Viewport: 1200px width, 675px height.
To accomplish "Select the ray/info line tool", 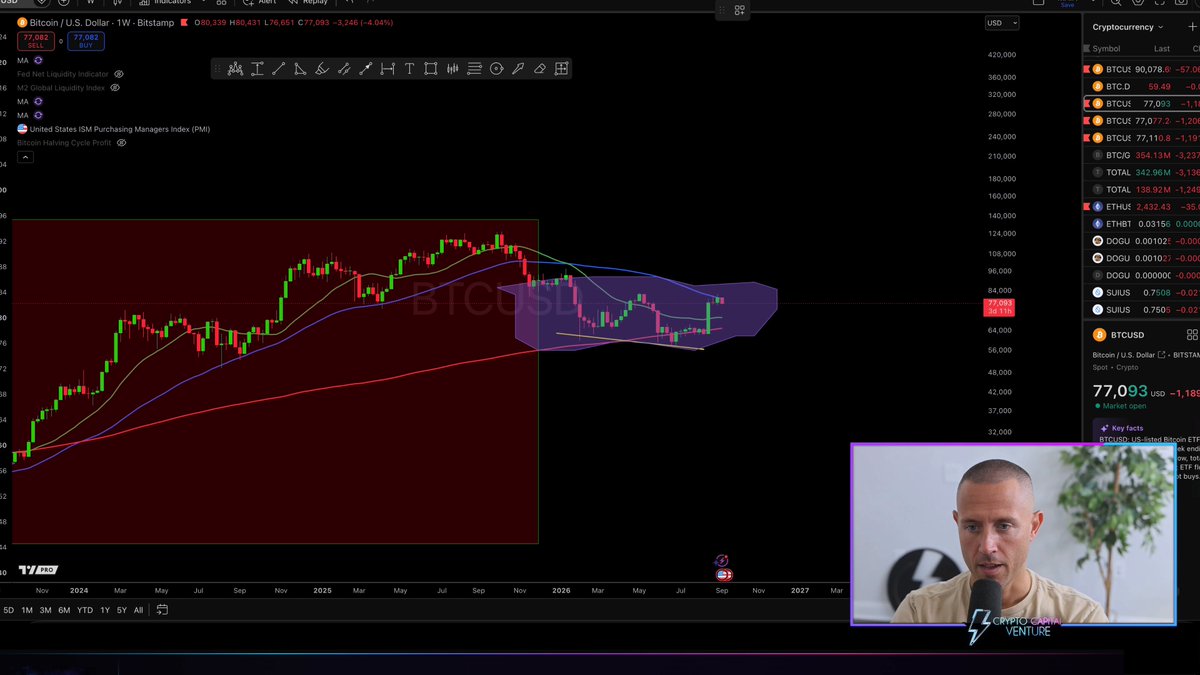I will 366,68.
